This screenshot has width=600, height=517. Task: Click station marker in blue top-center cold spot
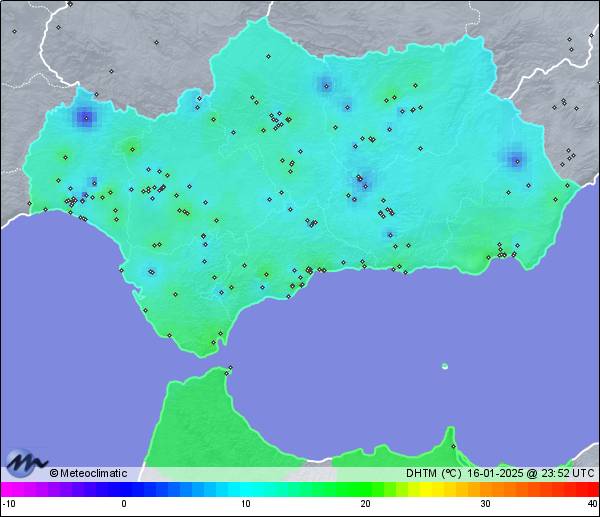point(326,86)
